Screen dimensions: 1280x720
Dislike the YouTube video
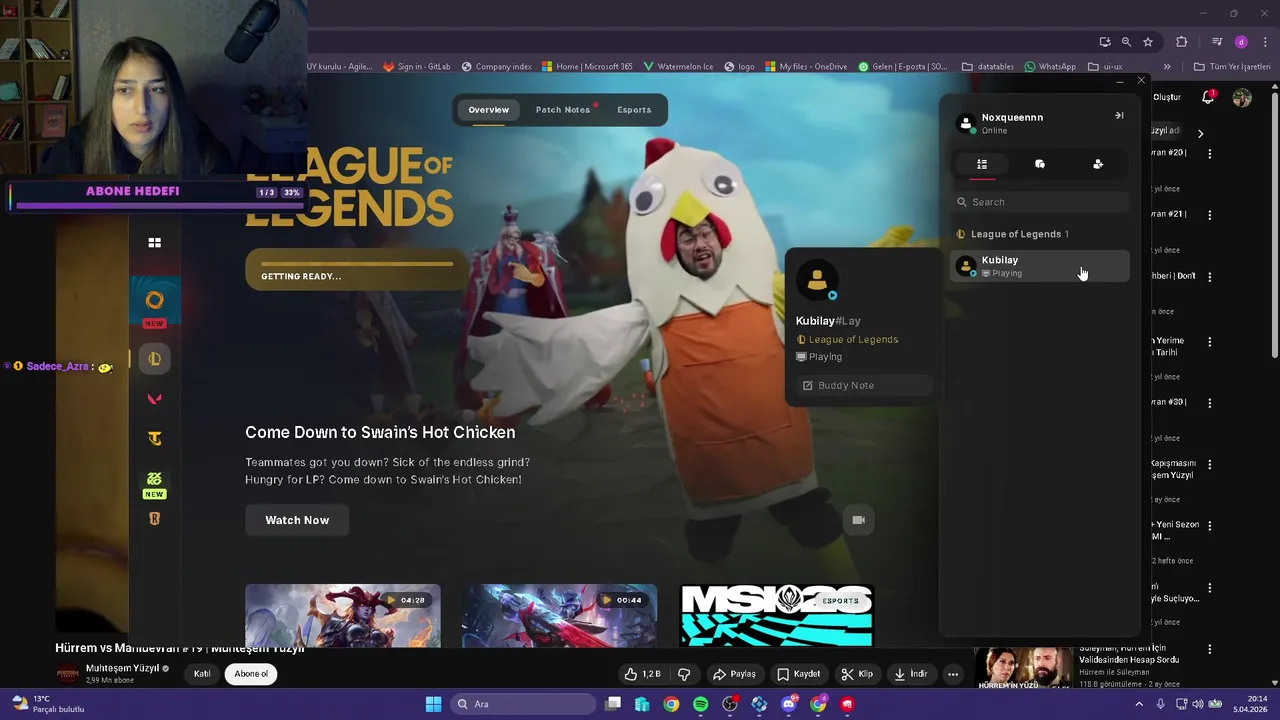(x=684, y=674)
